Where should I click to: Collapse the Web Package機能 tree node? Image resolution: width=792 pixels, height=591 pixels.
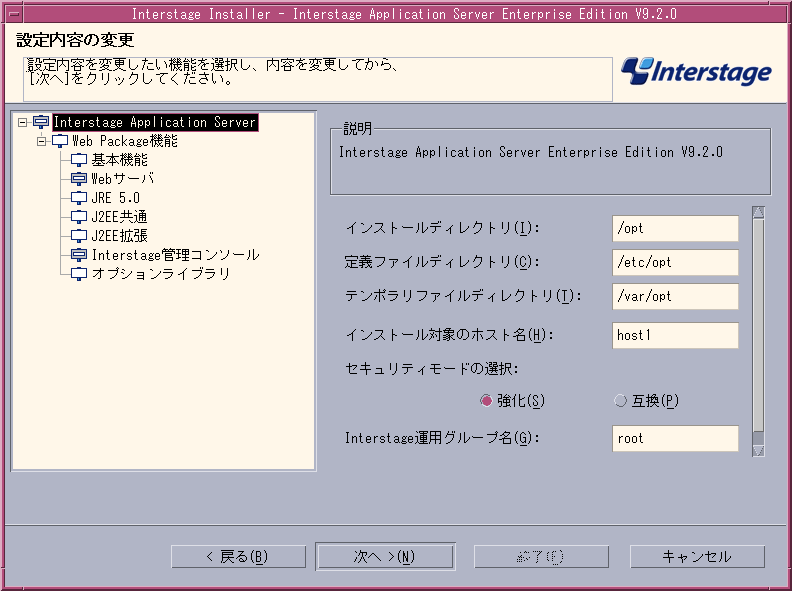tap(41, 141)
